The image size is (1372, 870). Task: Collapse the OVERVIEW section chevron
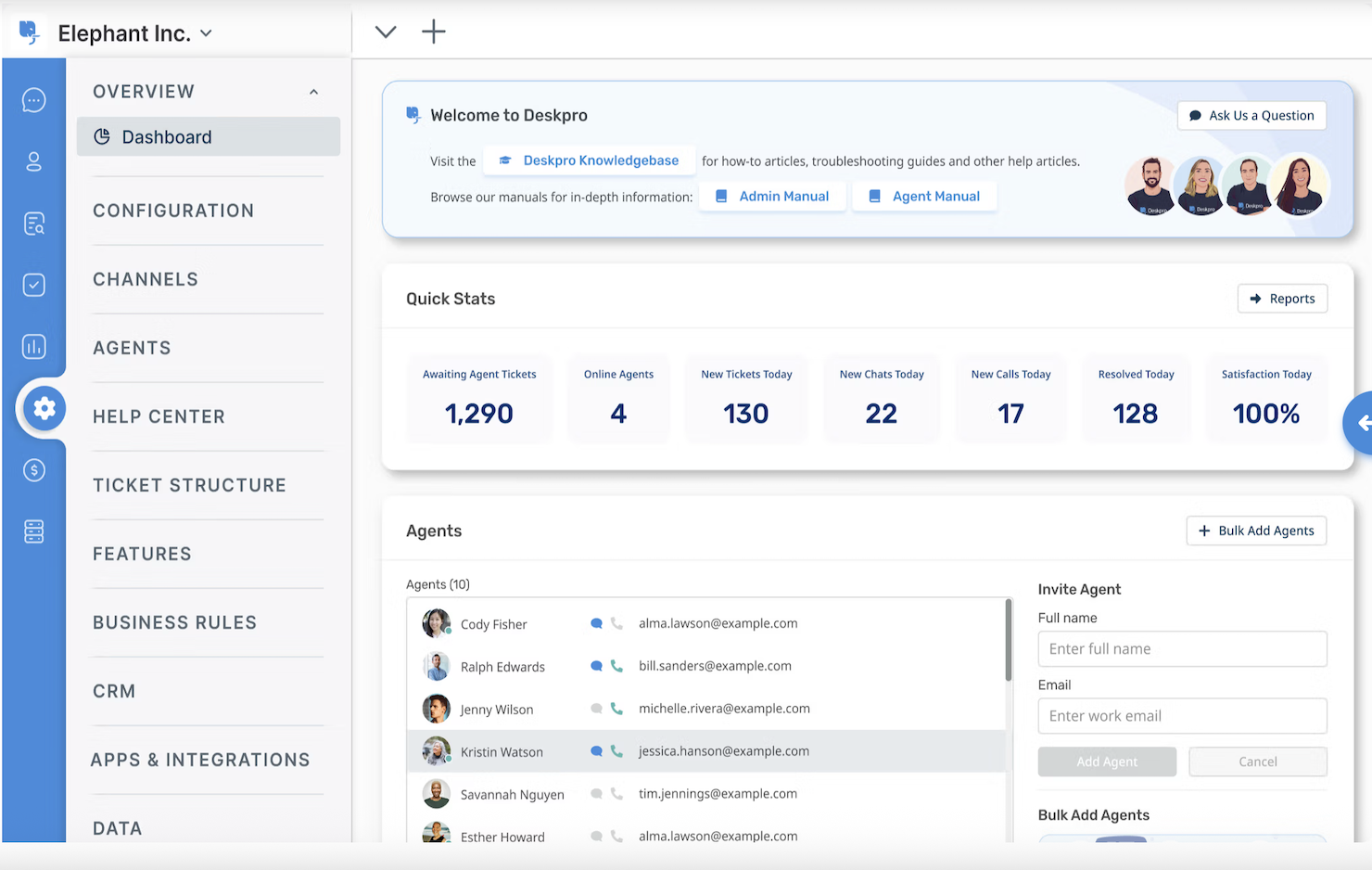pyautogui.click(x=314, y=91)
